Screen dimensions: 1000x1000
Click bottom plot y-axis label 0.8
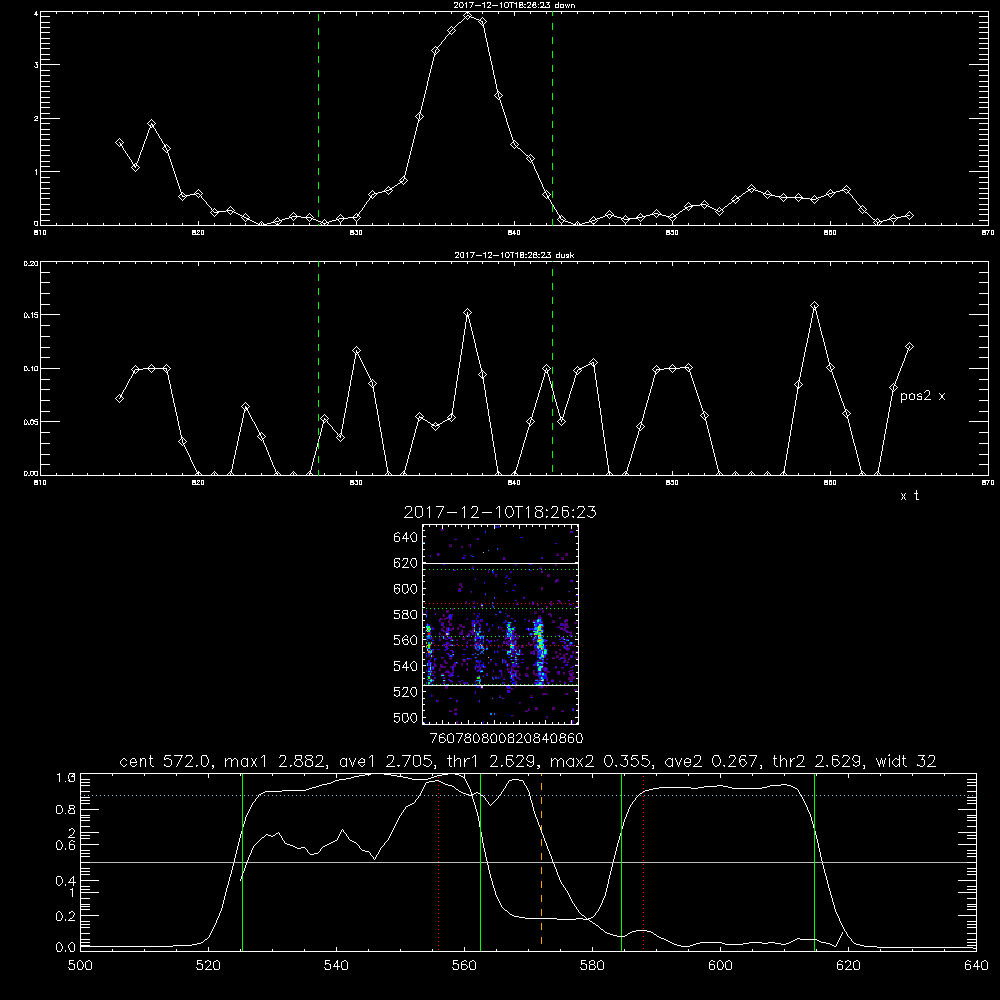(x=66, y=810)
